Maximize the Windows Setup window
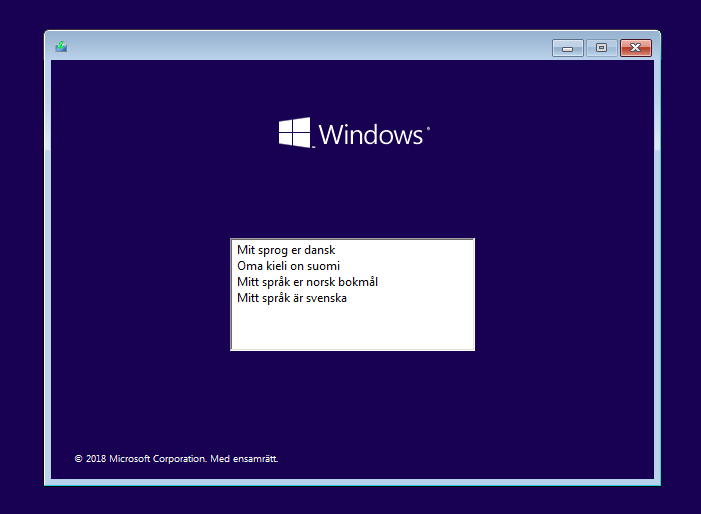This screenshot has width=701, height=514. click(602, 48)
